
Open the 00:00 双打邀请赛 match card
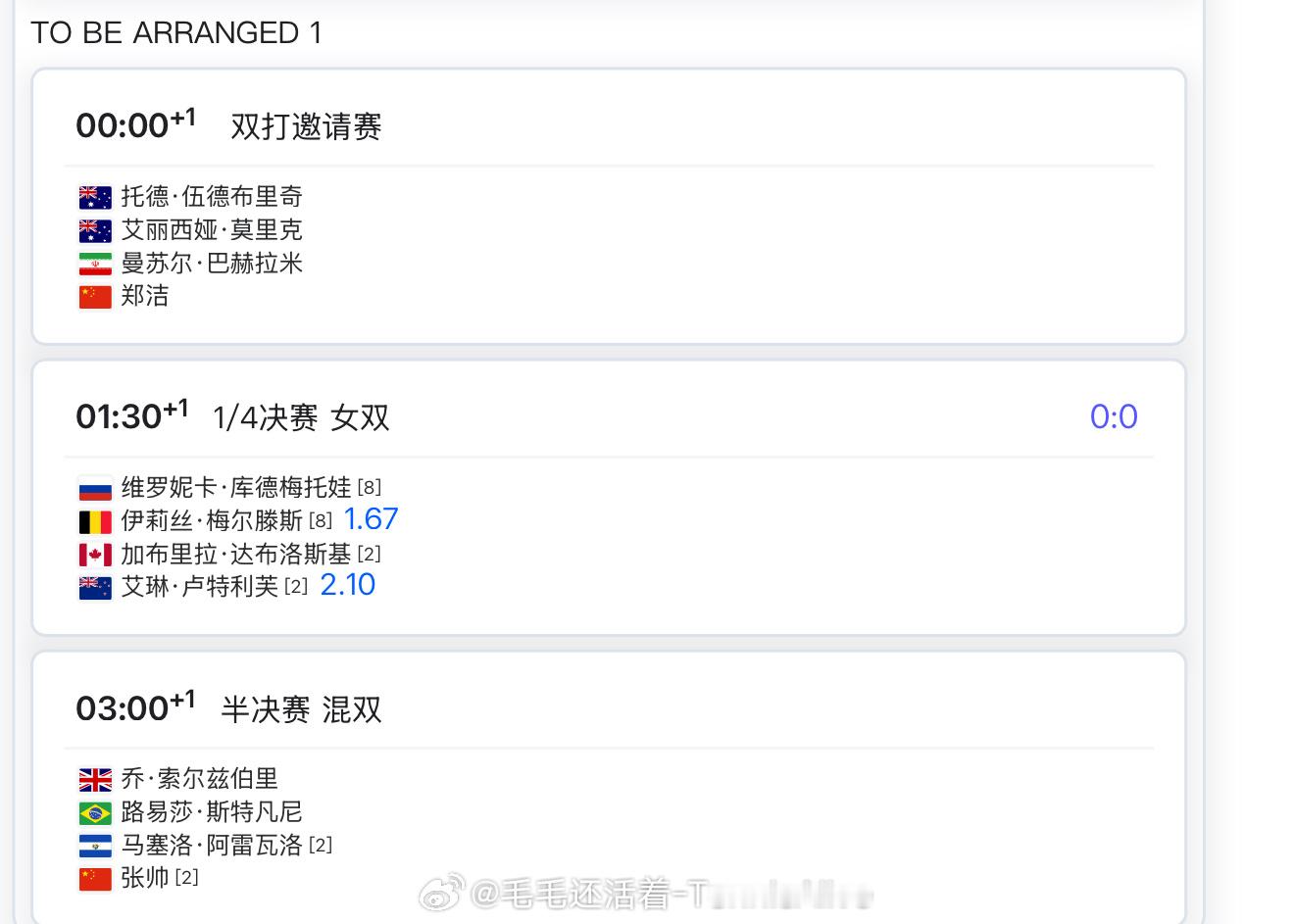click(609, 207)
